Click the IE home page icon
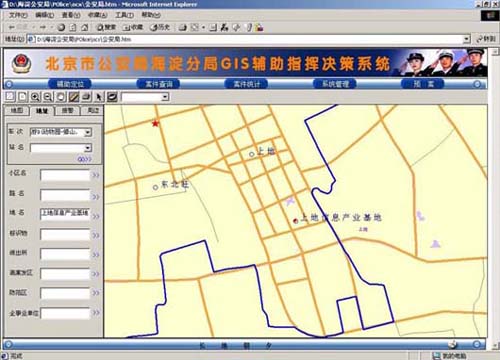Viewport: 500px width, 360px height. click(x=85, y=28)
